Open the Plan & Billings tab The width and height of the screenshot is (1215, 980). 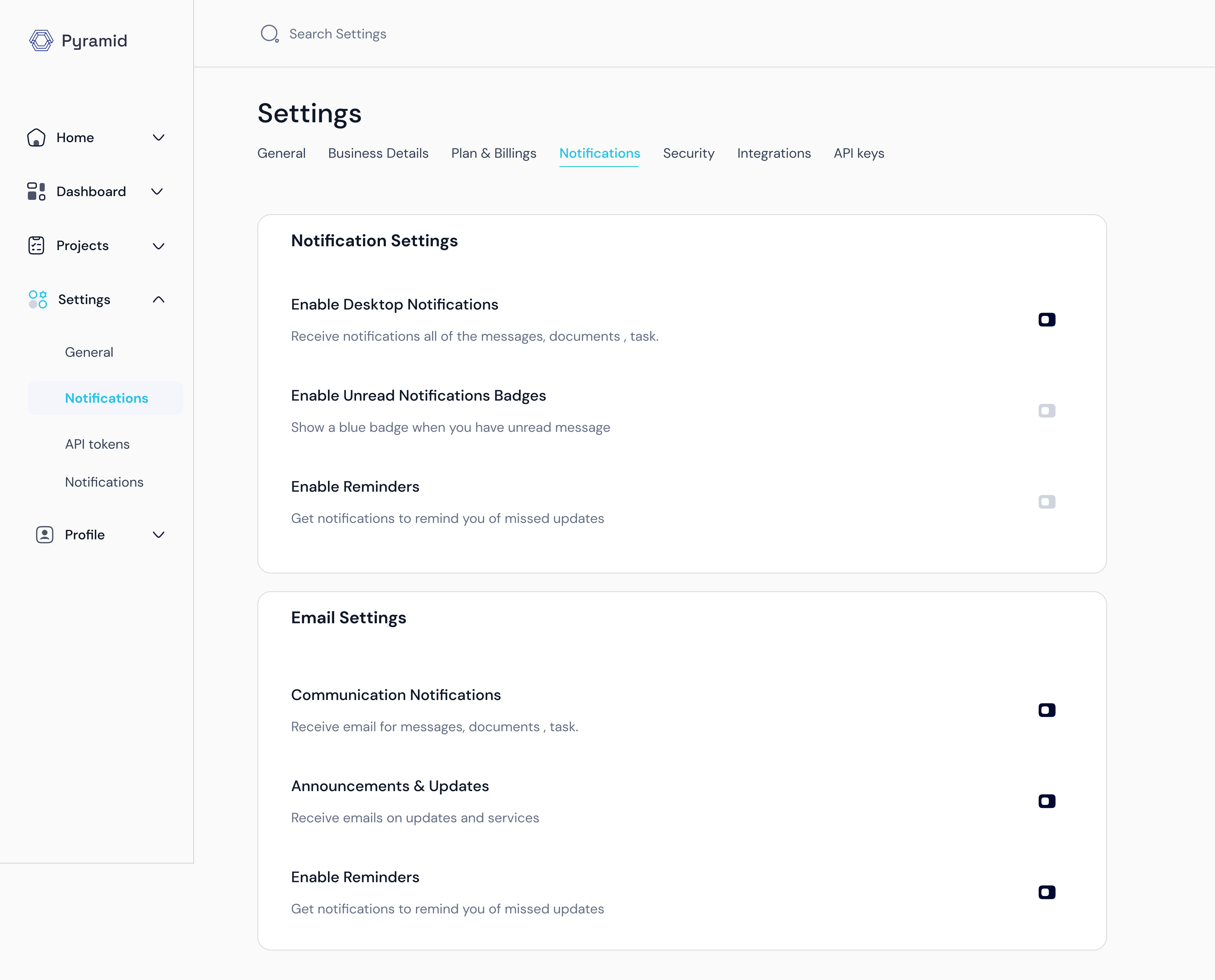493,153
